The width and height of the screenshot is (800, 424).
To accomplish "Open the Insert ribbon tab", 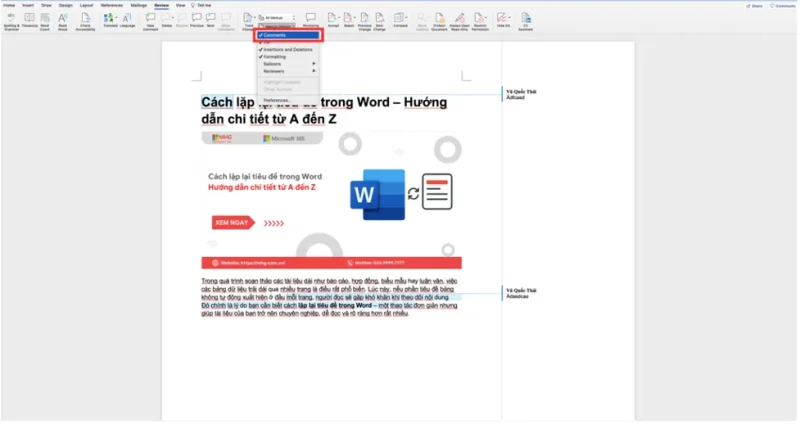I will (28, 5).
